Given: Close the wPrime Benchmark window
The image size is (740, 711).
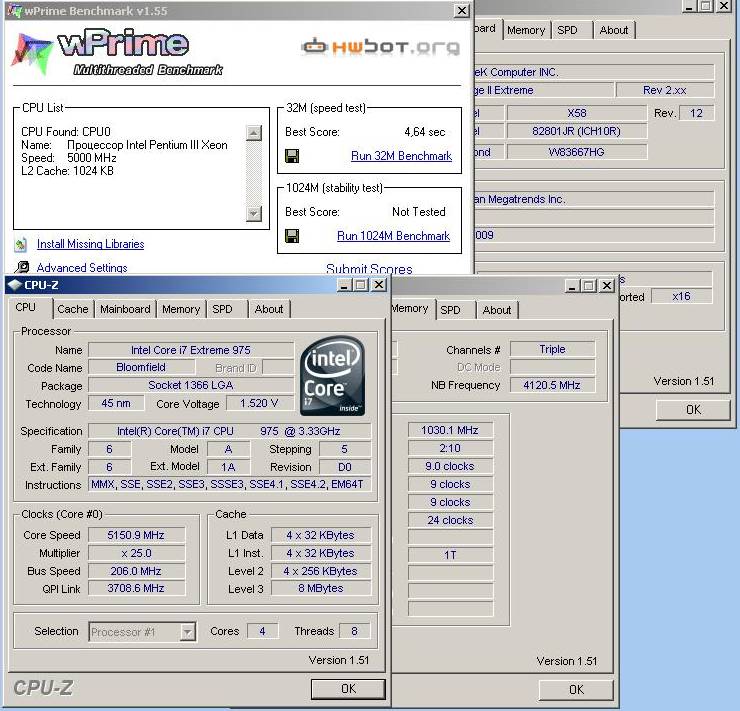Looking at the screenshot, I should coord(462,10).
